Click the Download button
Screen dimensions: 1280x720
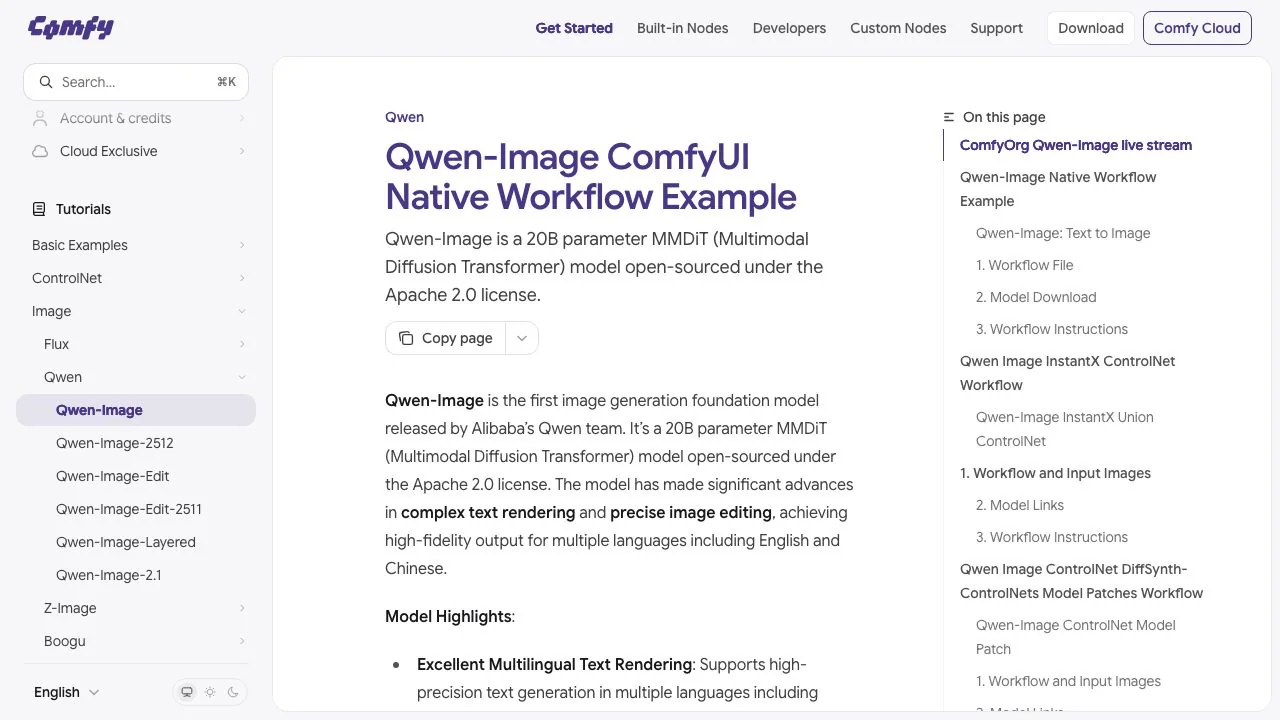pyautogui.click(x=1091, y=28)
